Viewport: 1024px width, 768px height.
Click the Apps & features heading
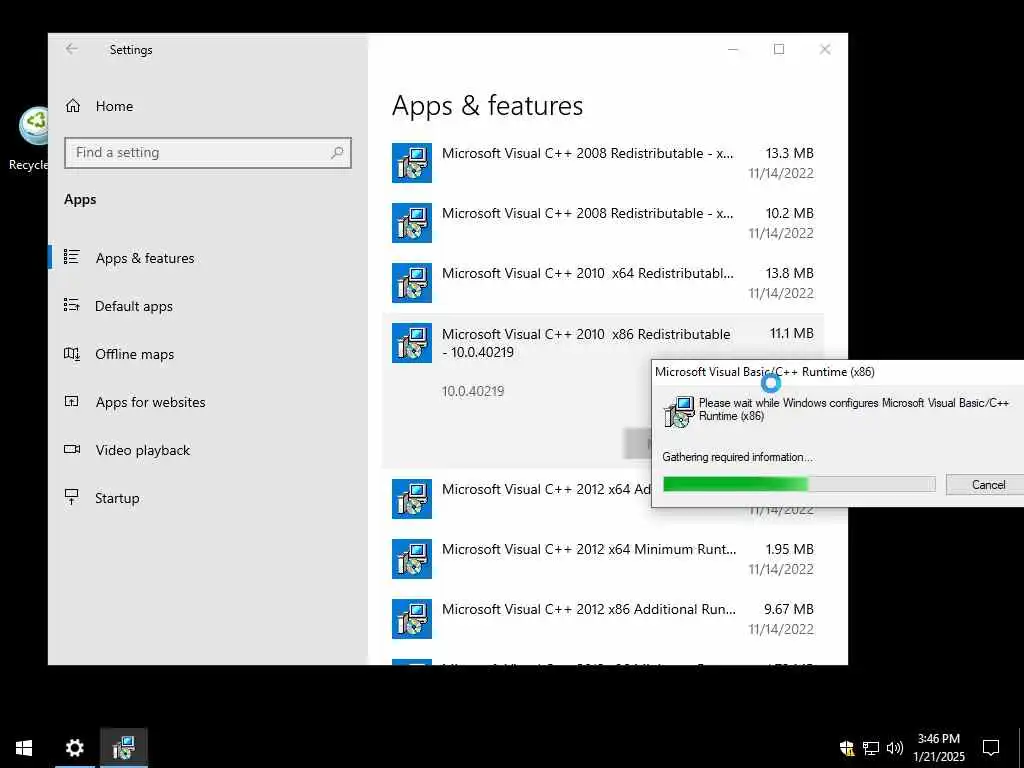pos(487,106)
